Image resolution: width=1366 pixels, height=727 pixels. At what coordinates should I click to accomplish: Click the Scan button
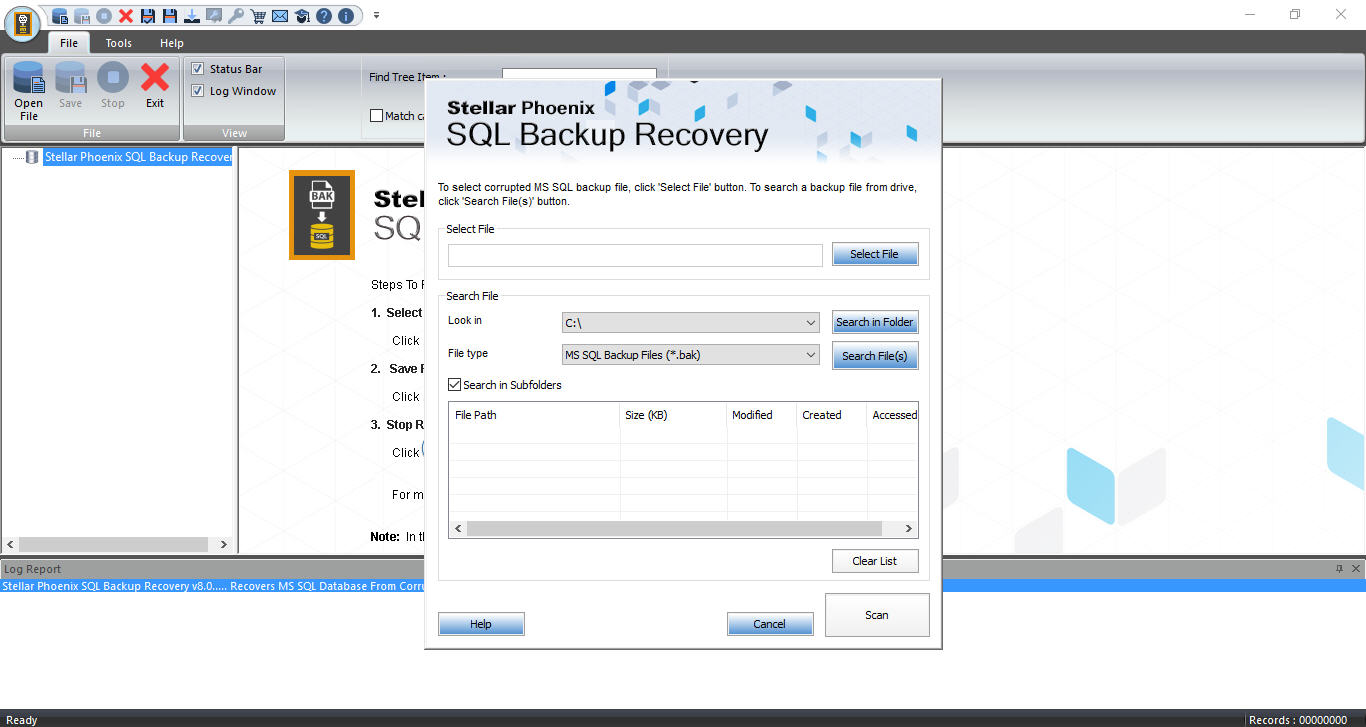877,615
